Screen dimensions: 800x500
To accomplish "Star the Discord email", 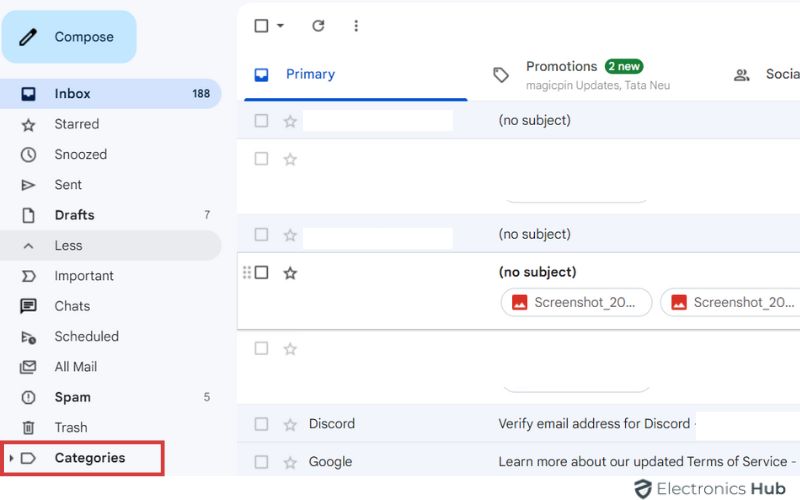I will 290,424.
